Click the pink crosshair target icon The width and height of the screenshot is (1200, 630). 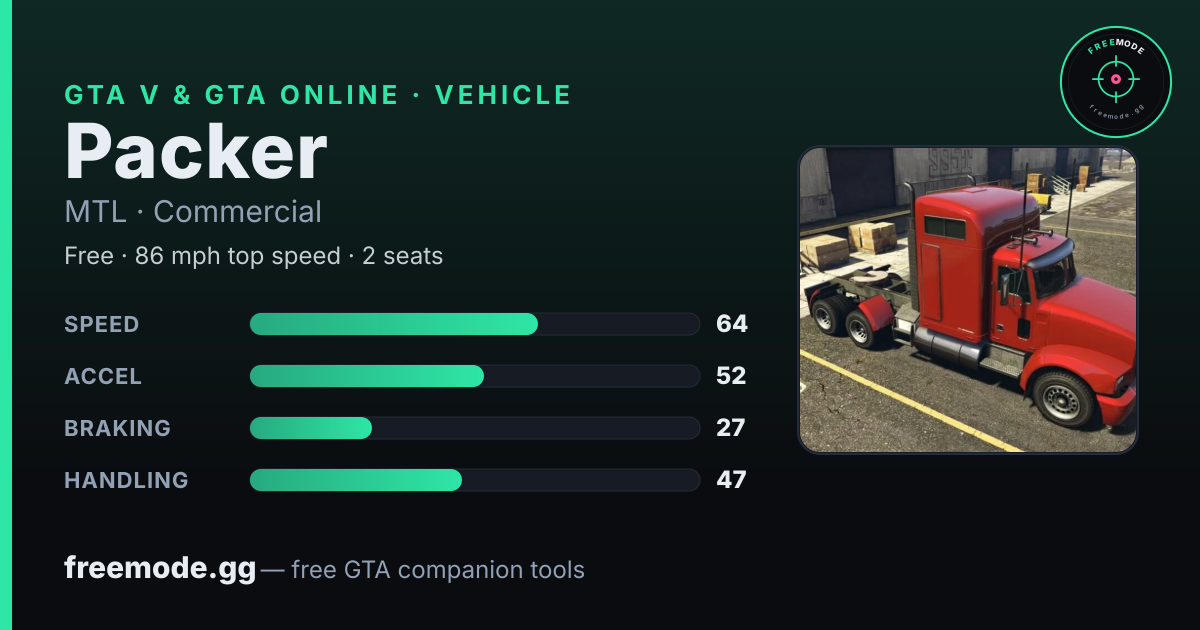[x=1111, y=78]
